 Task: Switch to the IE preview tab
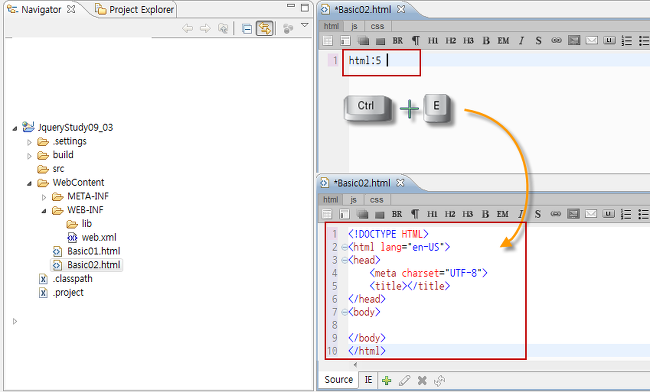click(x=368, y=380)
